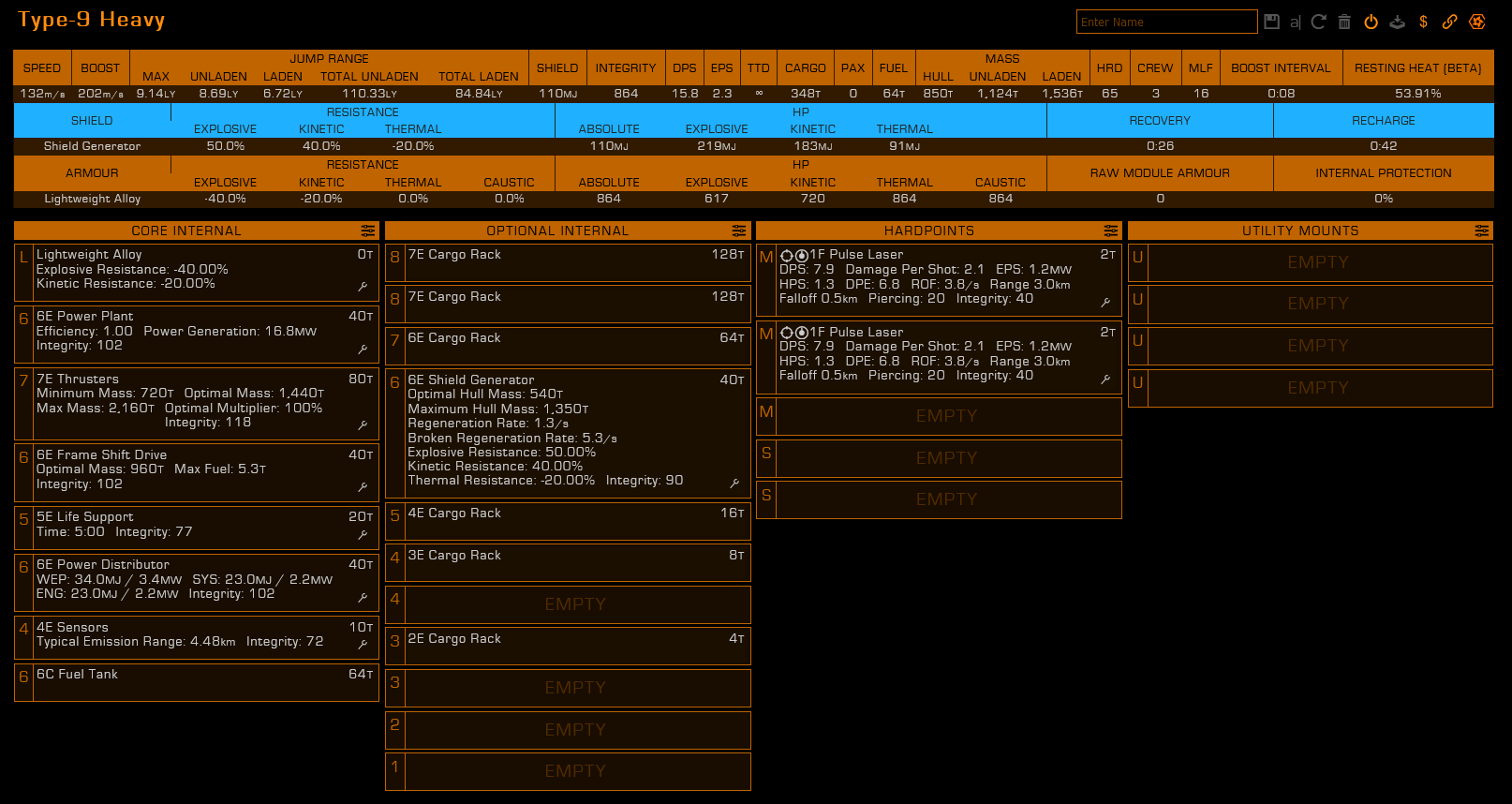Viewport: 1512px width, 804px height.
Task: Select the first empty utility mount slot
Action: coord(1310,262)
